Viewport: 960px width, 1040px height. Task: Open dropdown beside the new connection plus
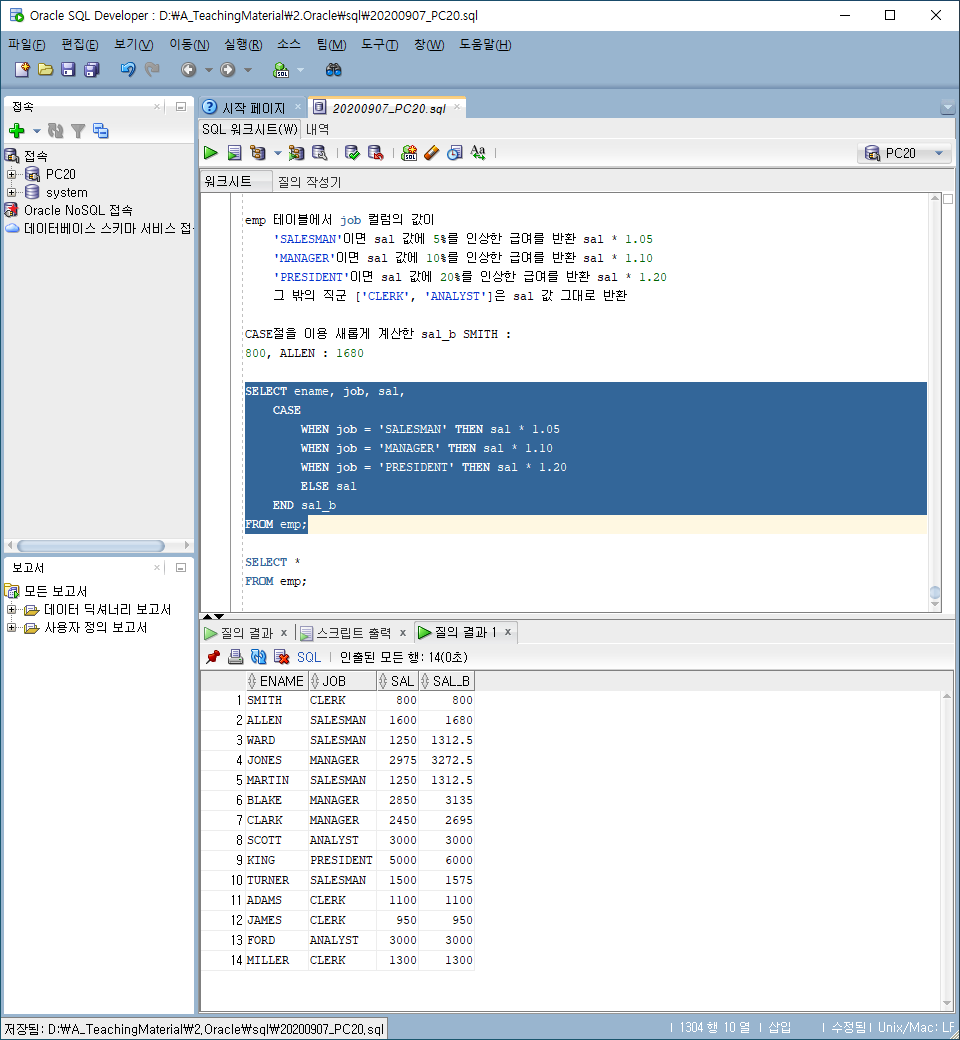pyautogui.click(x=36, y=131)
